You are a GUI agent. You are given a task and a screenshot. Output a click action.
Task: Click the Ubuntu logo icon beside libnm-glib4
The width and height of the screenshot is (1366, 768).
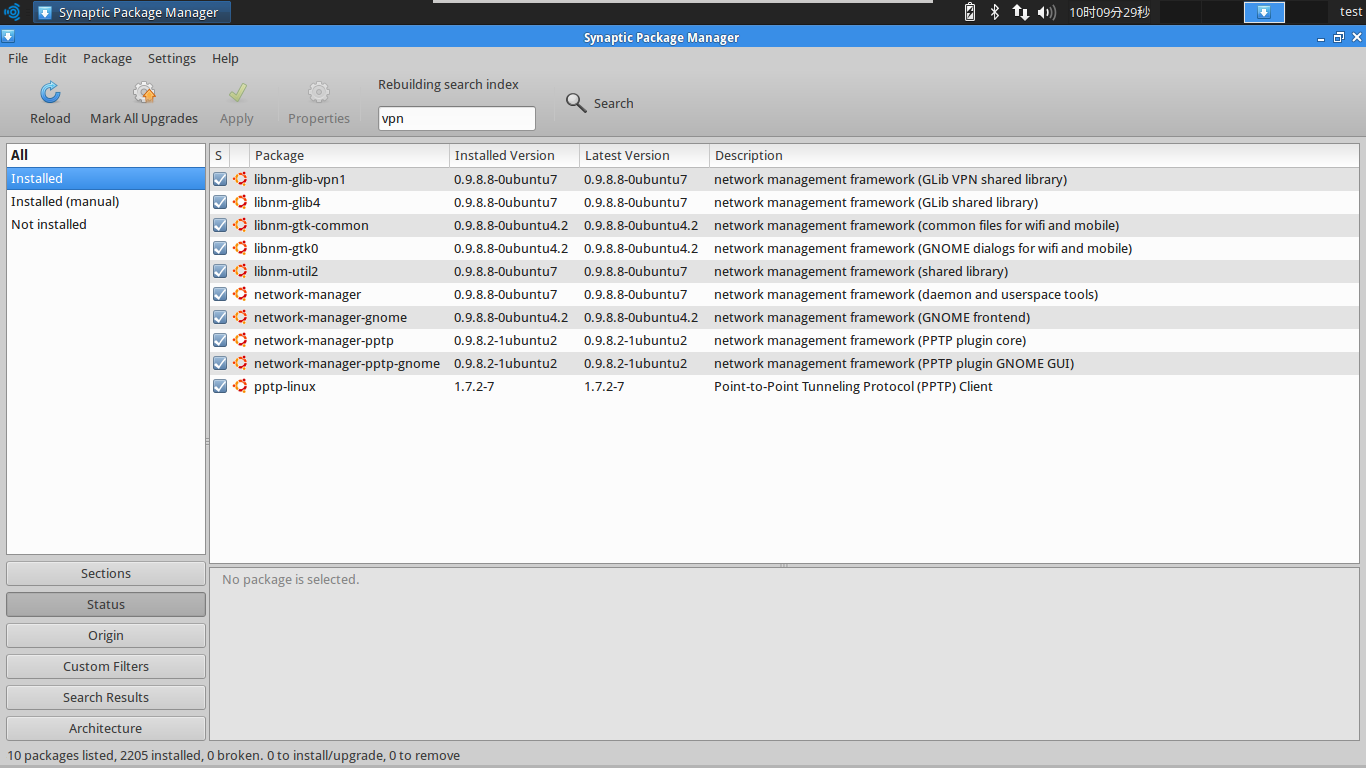(x=240, y=202)
